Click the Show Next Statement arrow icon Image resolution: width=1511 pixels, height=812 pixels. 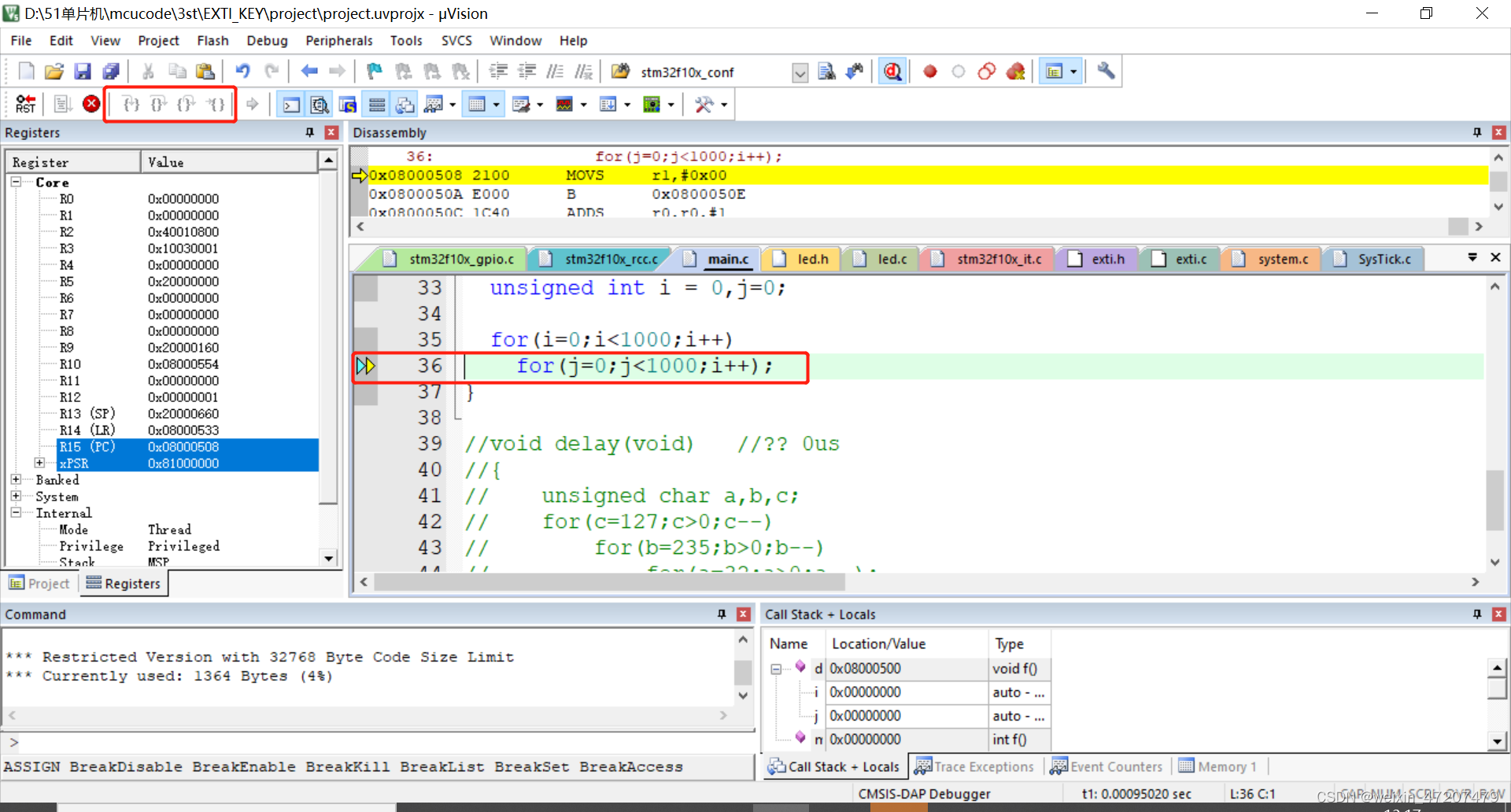[253, 103]
